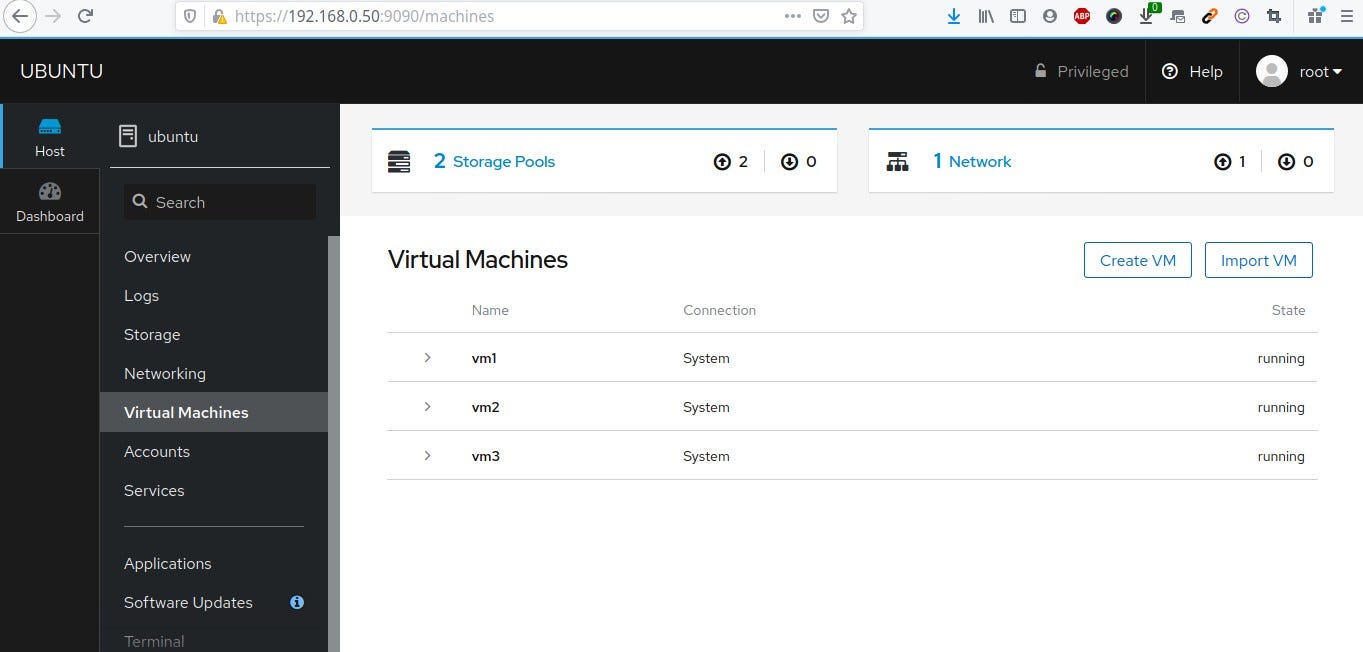Click the State column header
This screenshot has width=1363, height=652.
(1288, 310)
